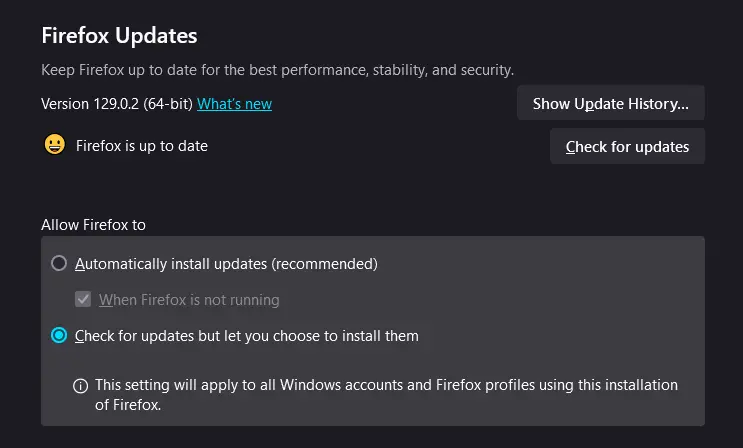Screen dimensions: 743x448
Task: Click the '(64-bit)' part of the version string
Action: (x=168, y=104)
